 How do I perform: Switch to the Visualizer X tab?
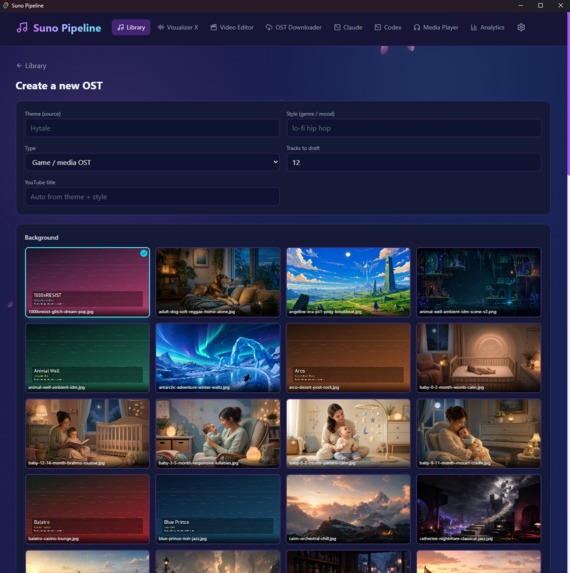tap(178, 27)
